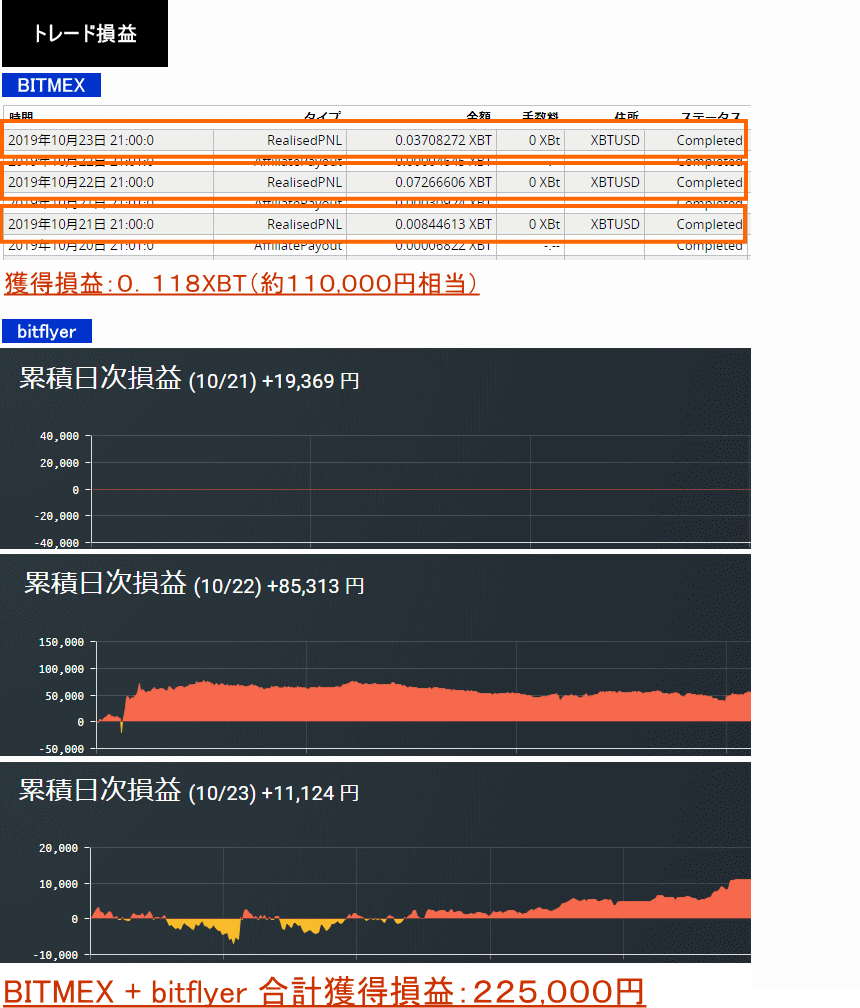
Task: Select the blue bitflyer label
Action: pyautogui.click(x=46, y=331)
